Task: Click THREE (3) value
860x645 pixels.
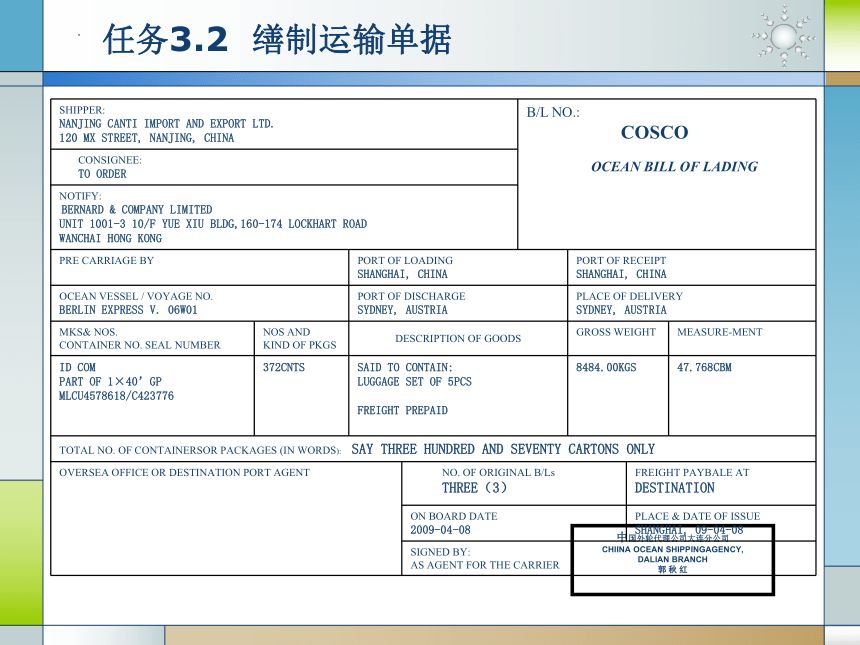Action: [474, 488]
